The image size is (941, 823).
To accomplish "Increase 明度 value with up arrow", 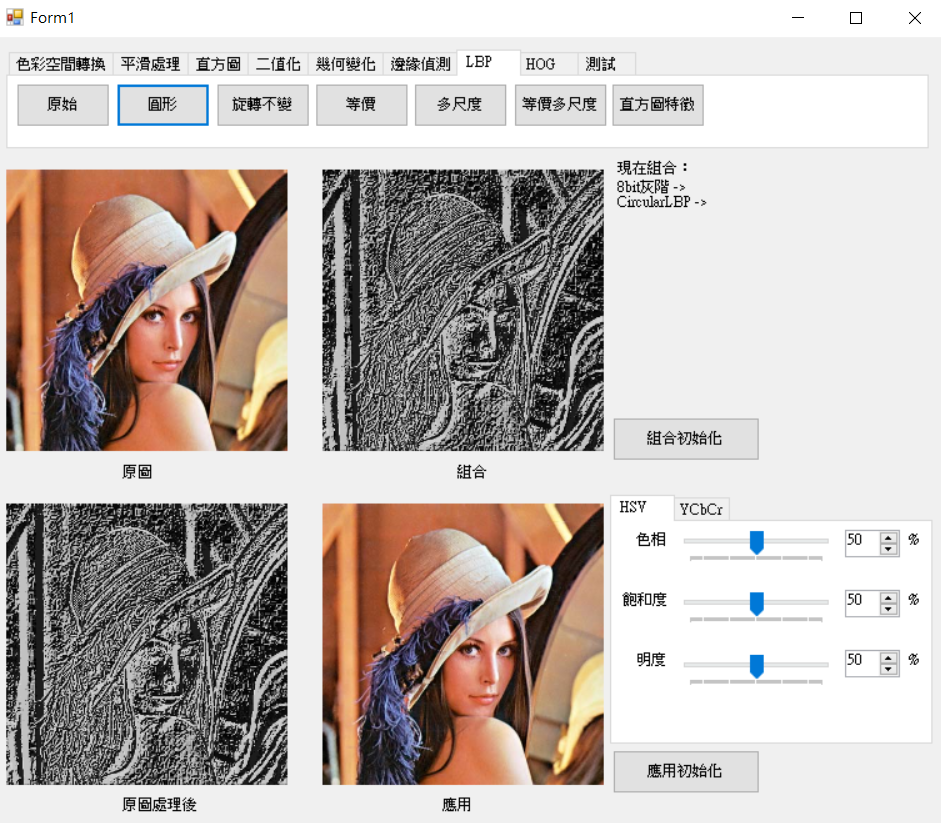I will pyautogui.click(x=889, y=658).
